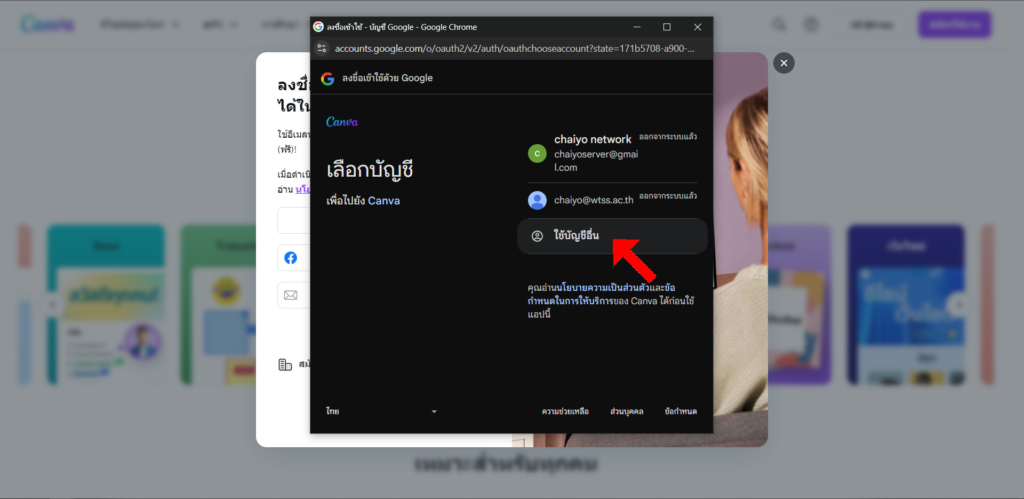The height and width of the screenshot is (499, 1024).
Task: Click the purple sign-up button on Canva header
Action: [x=954, y=25]
